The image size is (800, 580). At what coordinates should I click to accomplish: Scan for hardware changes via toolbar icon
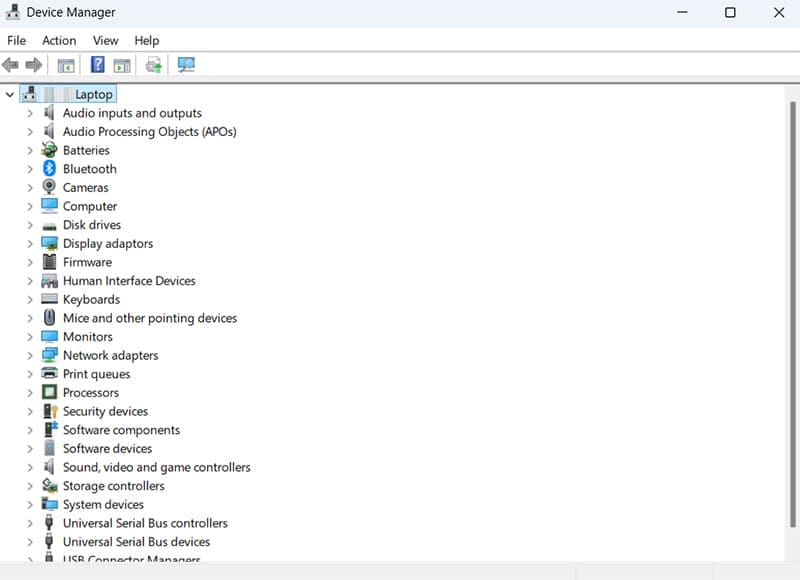[x=152, y=64]
